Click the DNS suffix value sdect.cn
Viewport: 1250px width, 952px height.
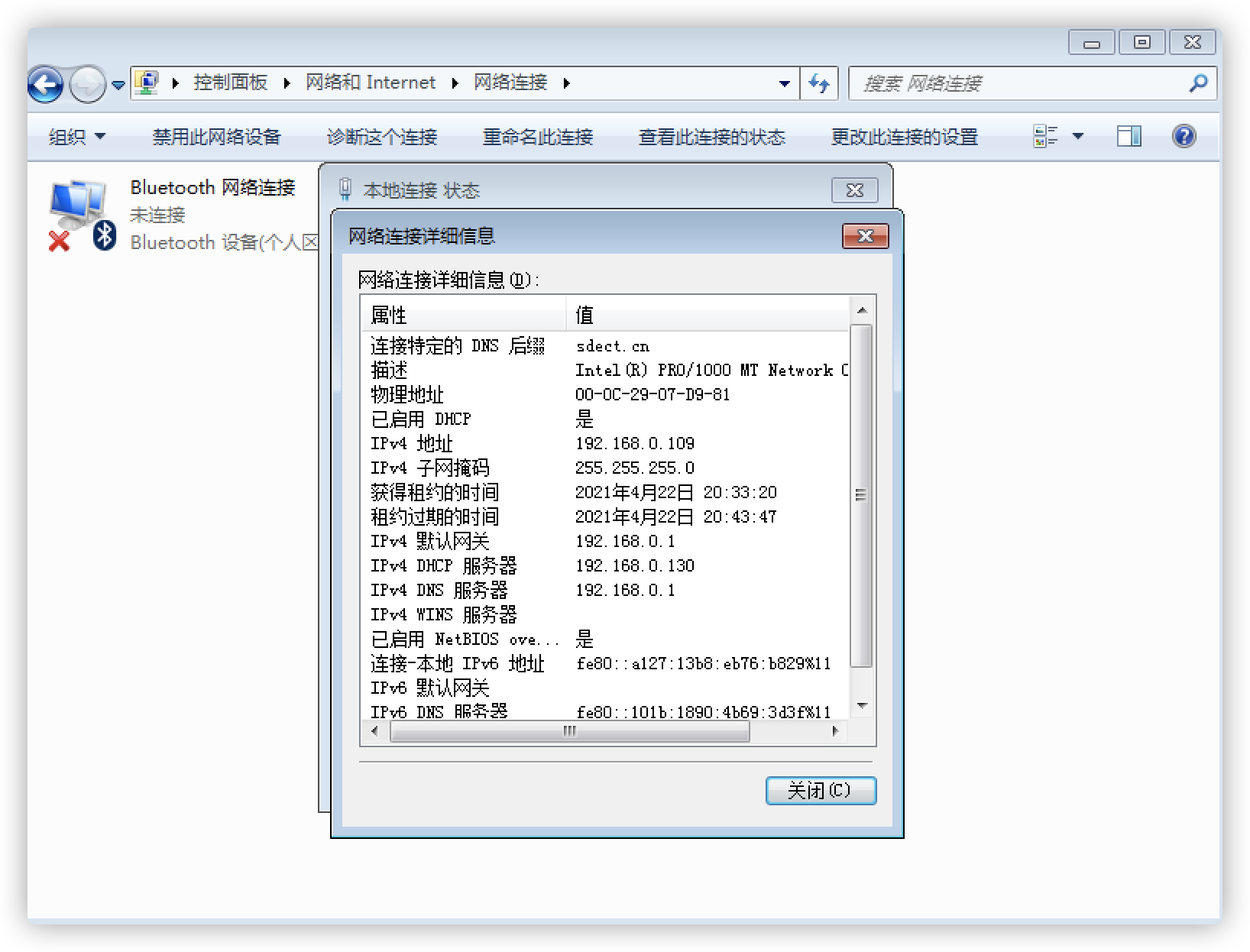point(613,346)
